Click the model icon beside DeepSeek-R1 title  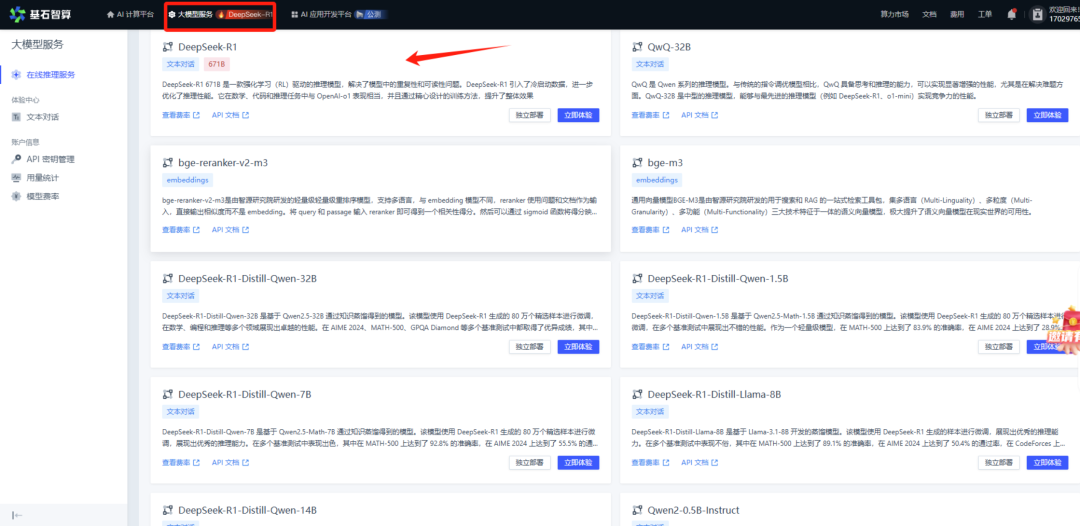tap(167, 48)
